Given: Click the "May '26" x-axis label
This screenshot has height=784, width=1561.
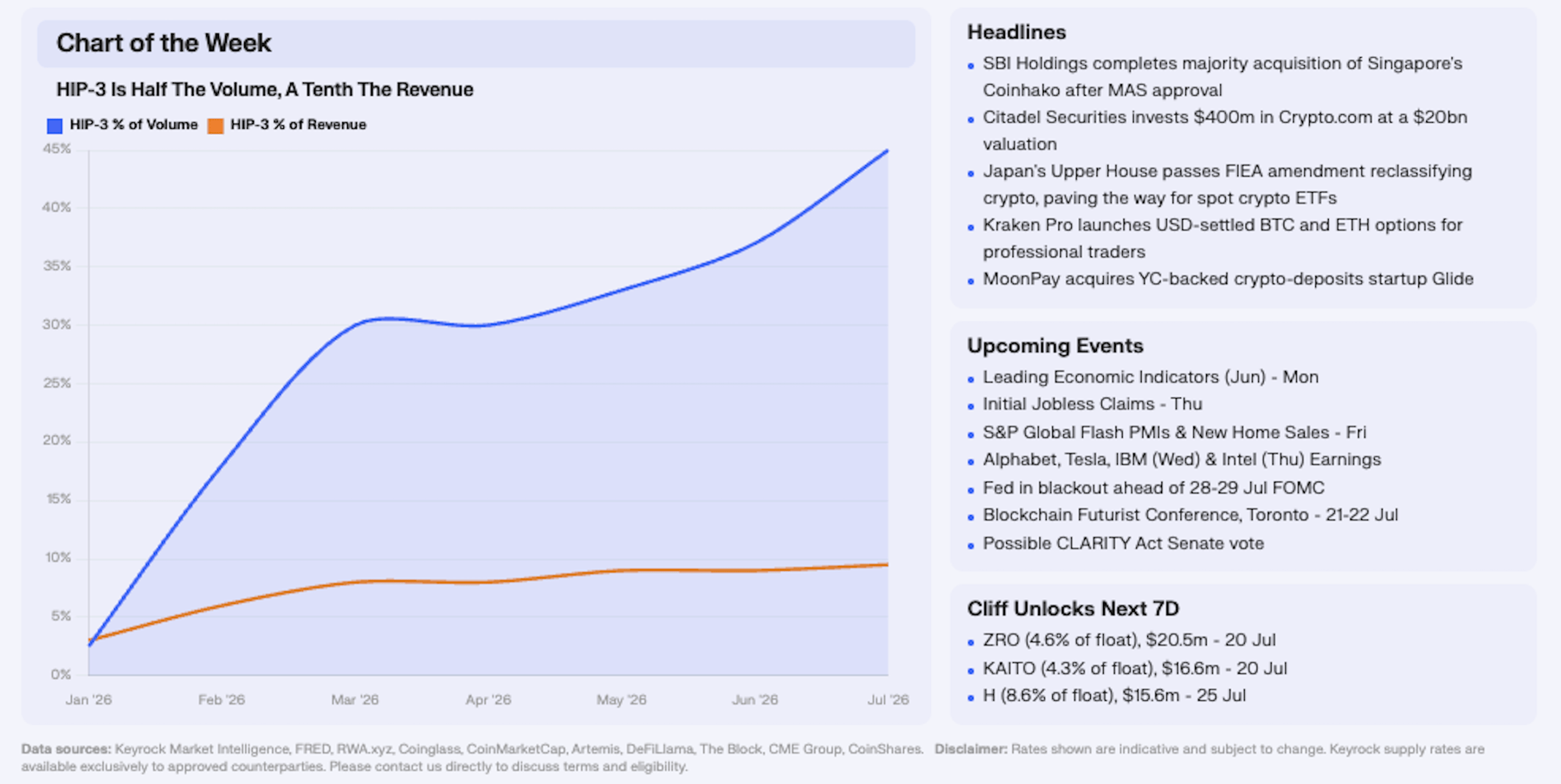Looking at the screenshot, I should [x=621, y=700].
